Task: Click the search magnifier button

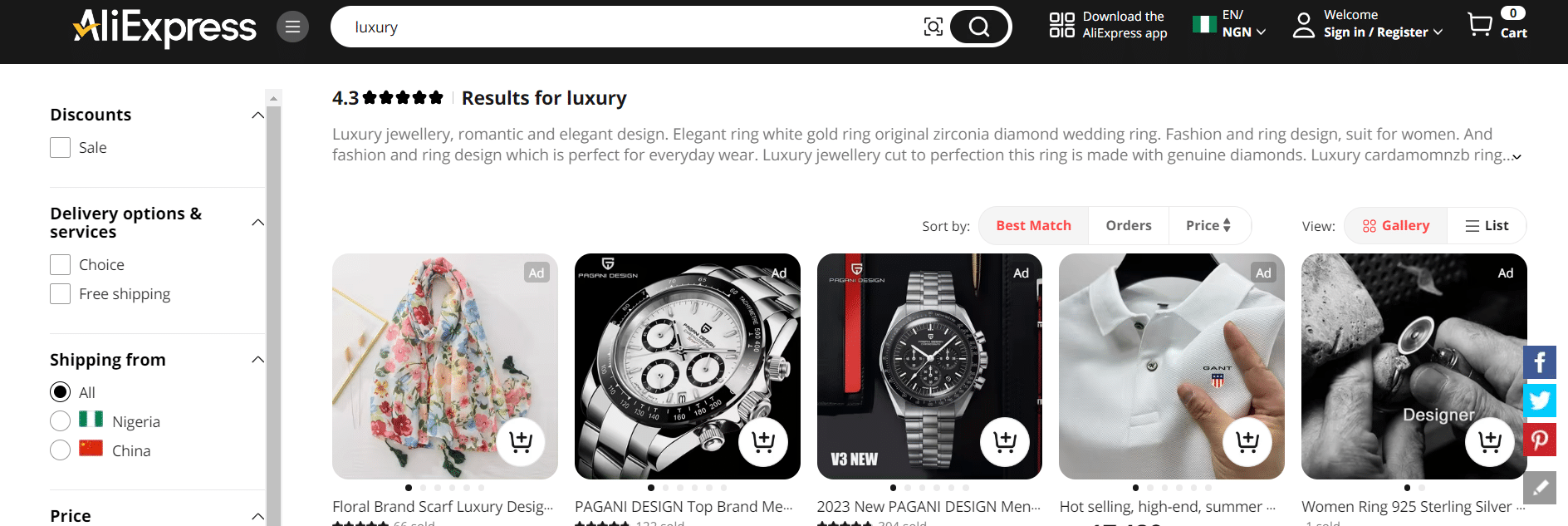Action: pyautogui.click(x=979, y=27)
